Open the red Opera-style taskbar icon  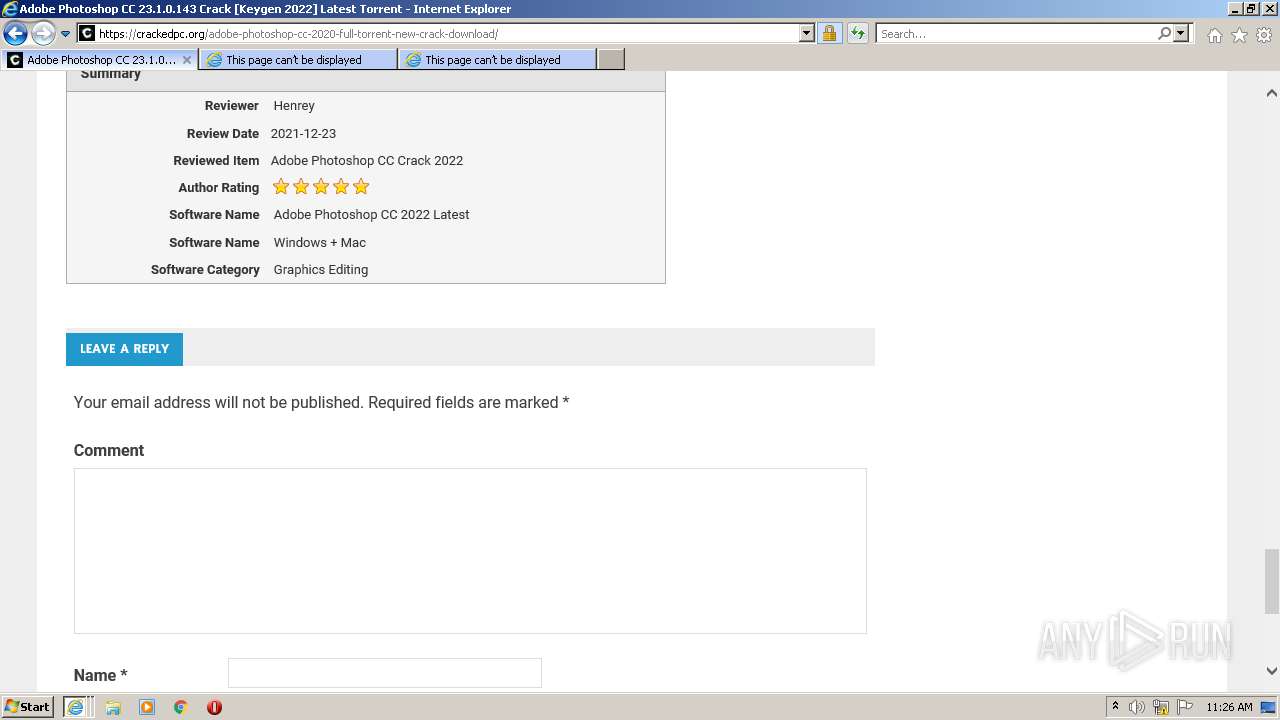pyautogui.click(x=214, y=707)
